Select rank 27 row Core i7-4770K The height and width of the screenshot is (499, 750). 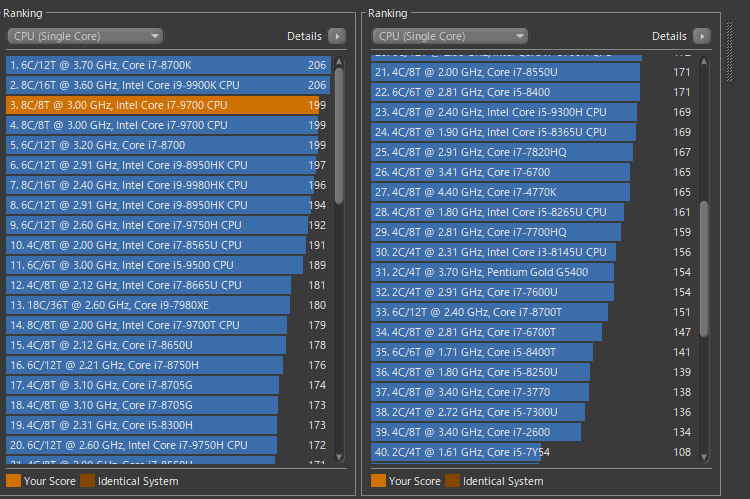point(533,192)
